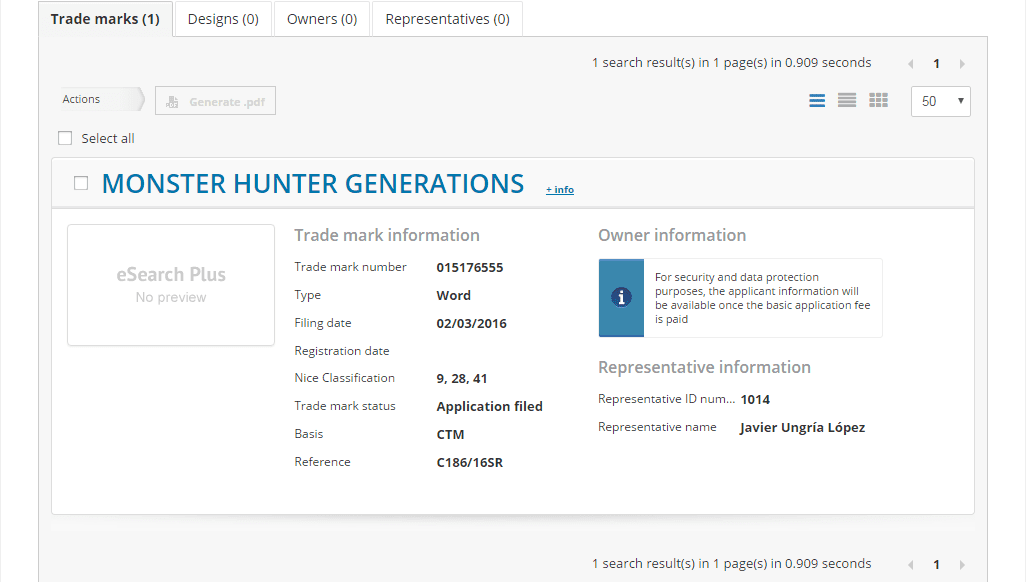Open the Trade marks (1) tab
This screenshot has height=582, width=1026.
tap(105, 19)
